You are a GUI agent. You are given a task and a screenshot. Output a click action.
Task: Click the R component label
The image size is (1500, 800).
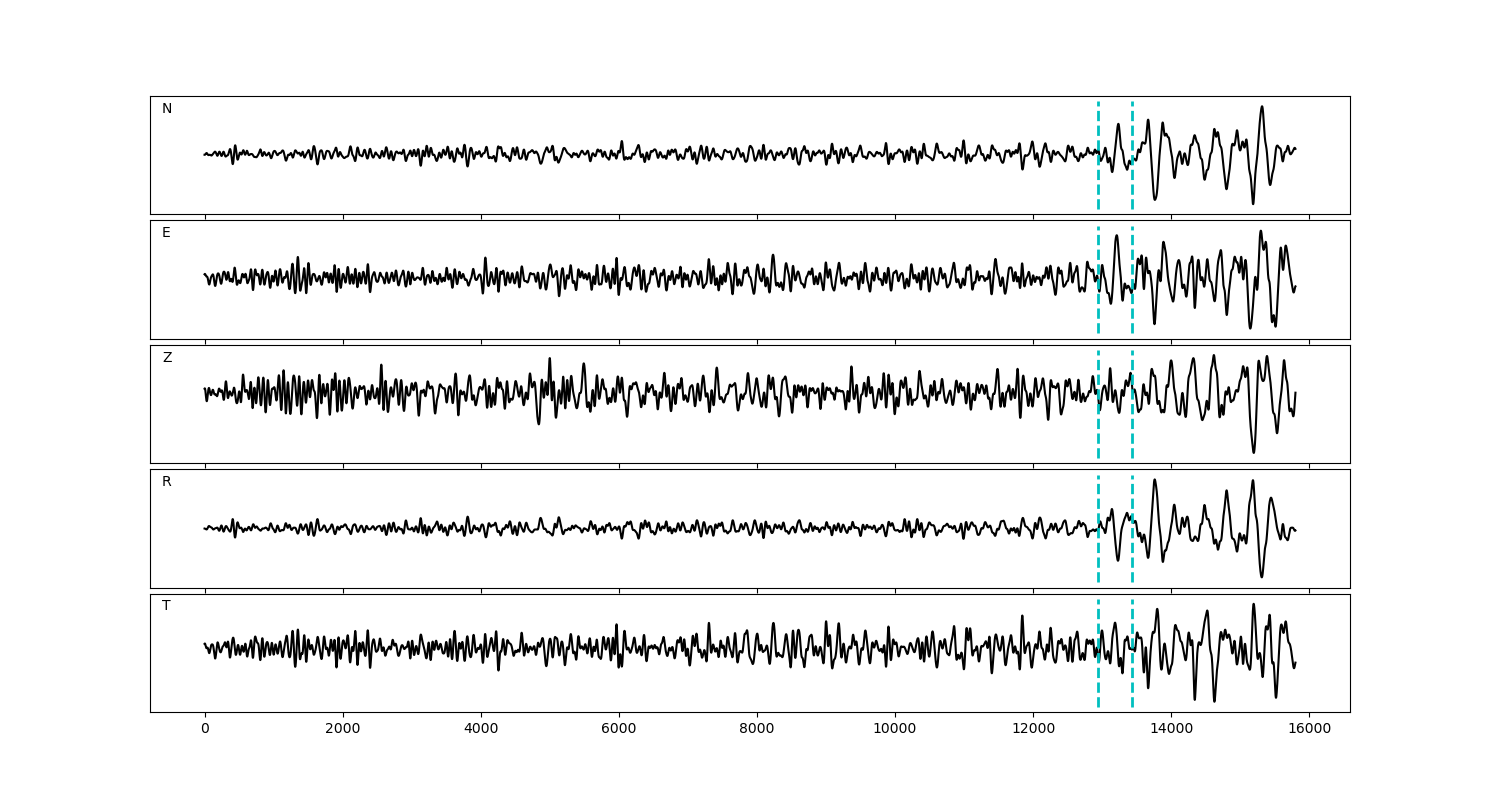167,482
